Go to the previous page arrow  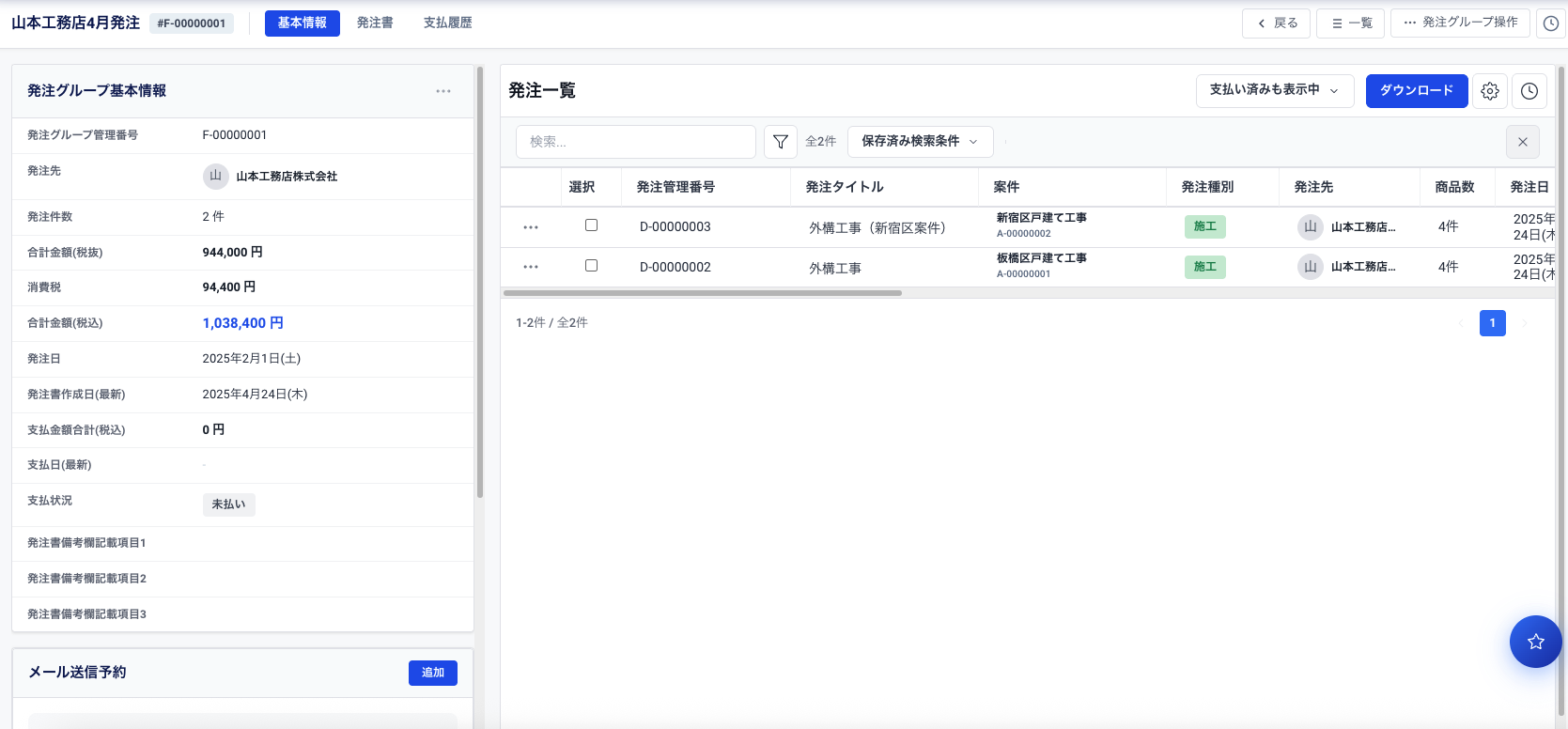(1461, 323)
